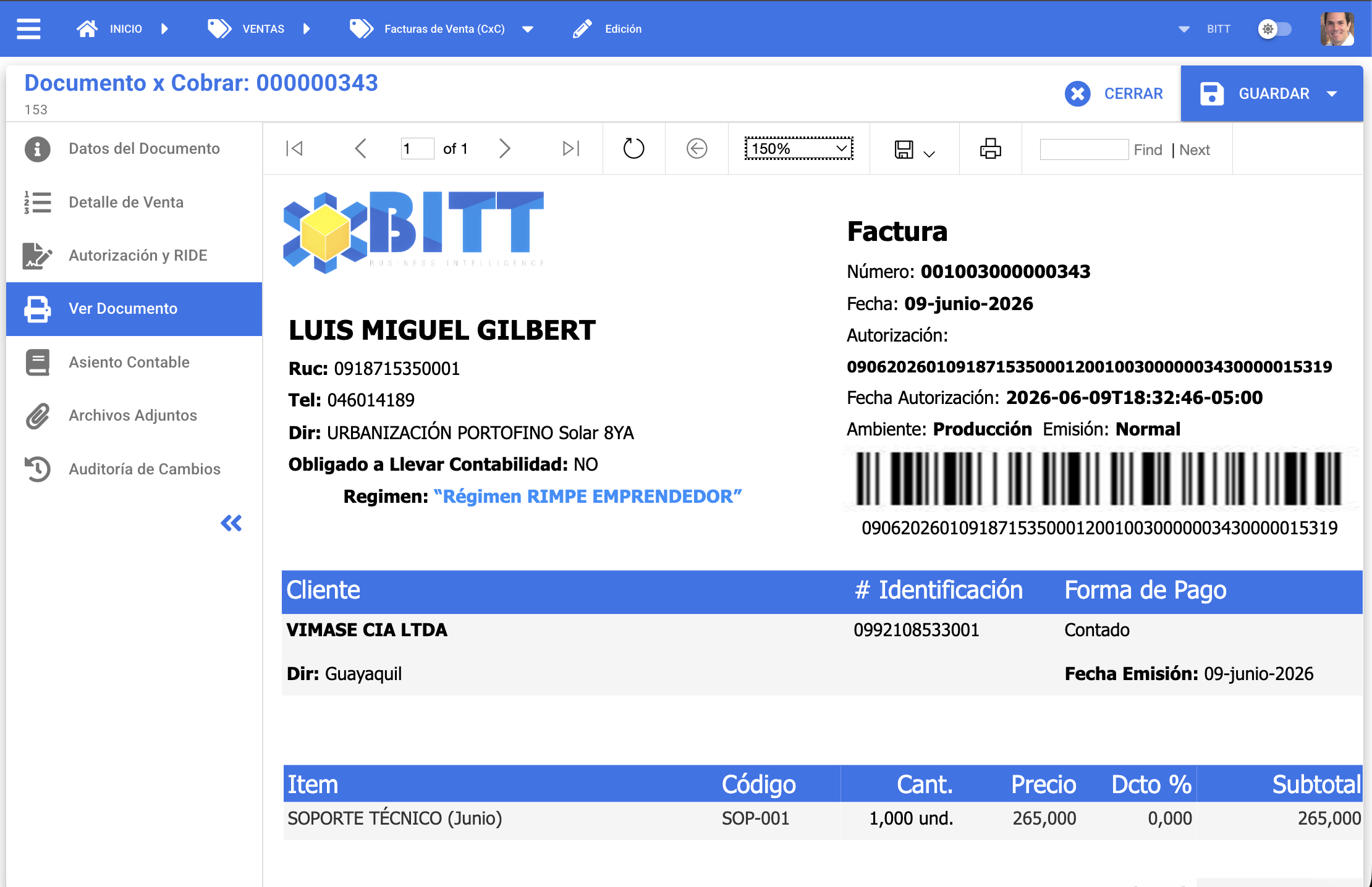Click the item SOPORTE TÉCNICO (Junio)
The image size is (1372, 887).
tap(395, 818)
